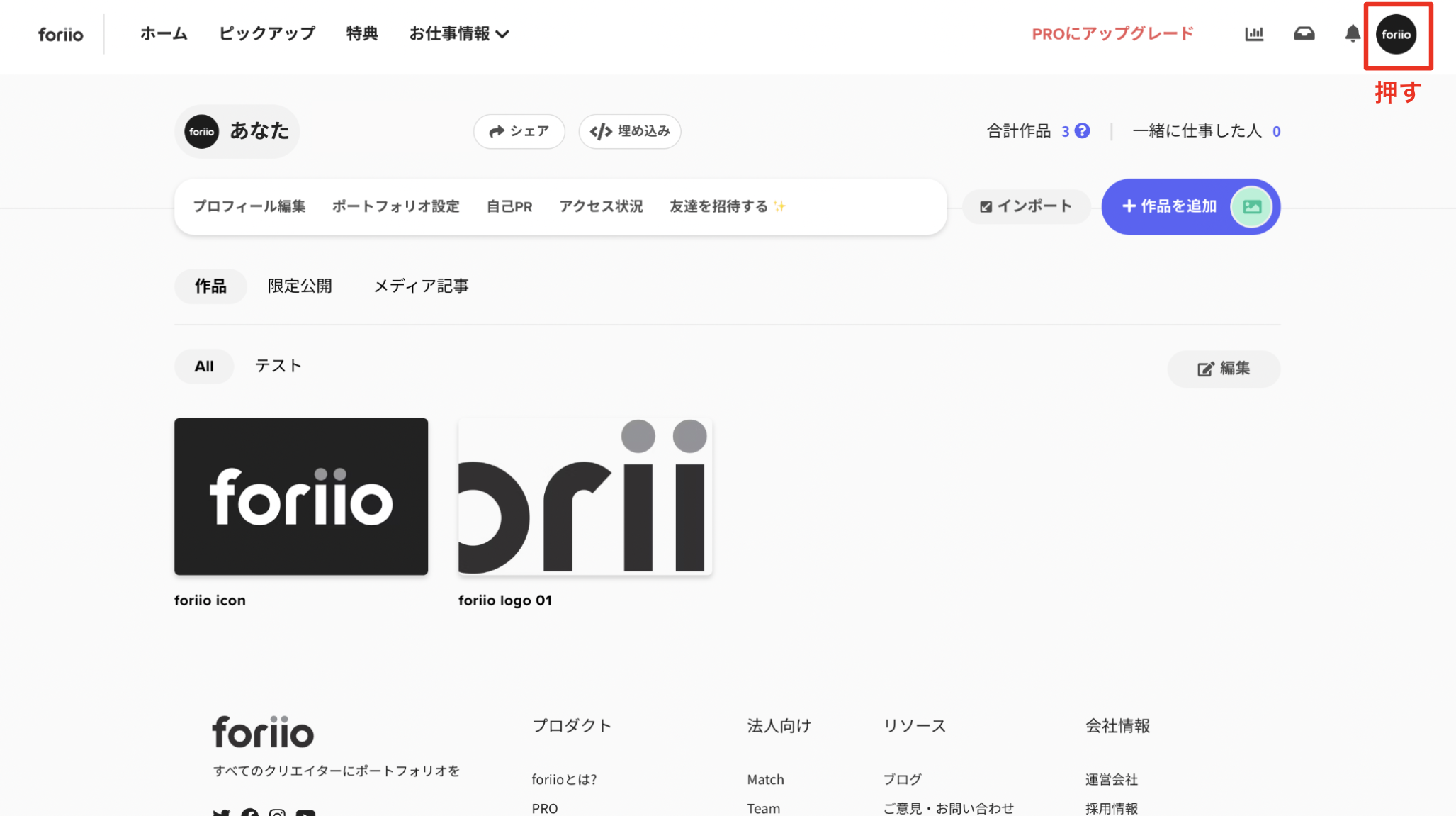Open the analytics bar chart icon
This screenshot has width=1456, height=816.
[1254, 34]
